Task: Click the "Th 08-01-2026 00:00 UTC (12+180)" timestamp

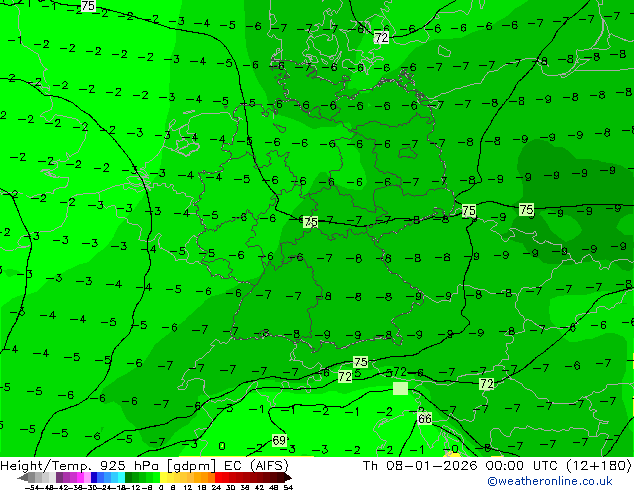Action: pyautogui.click(x=497, y=465)
